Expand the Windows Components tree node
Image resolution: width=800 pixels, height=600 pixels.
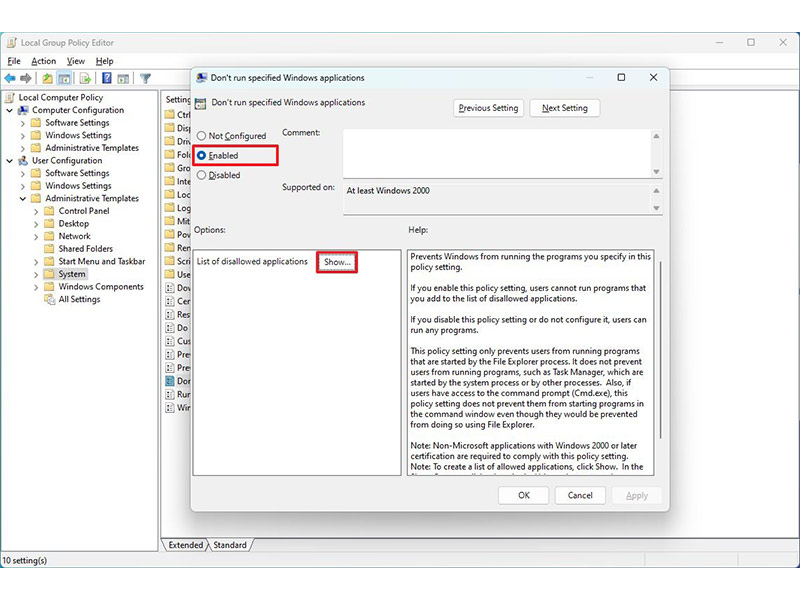click(x=36, y=287)
